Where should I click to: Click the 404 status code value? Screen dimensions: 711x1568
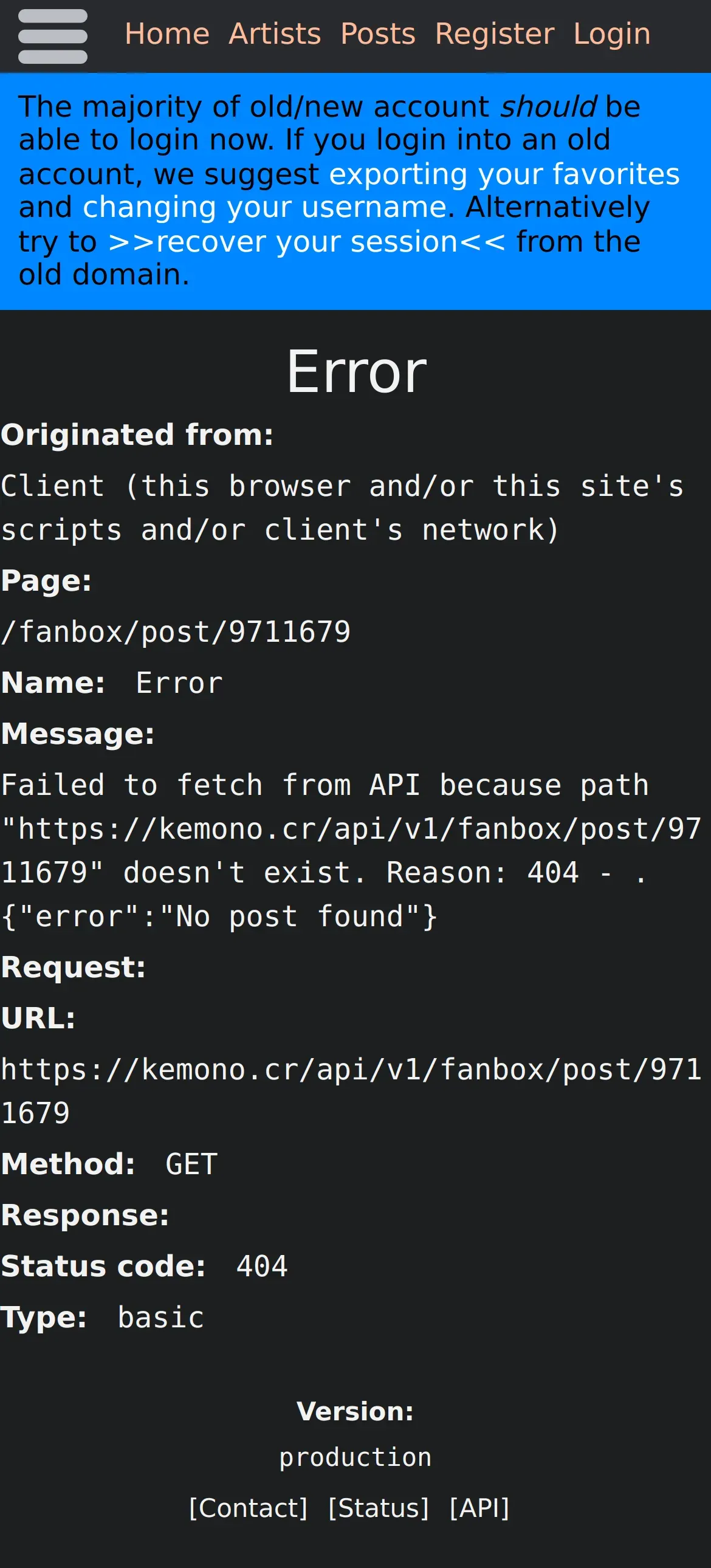point(262,1267)
